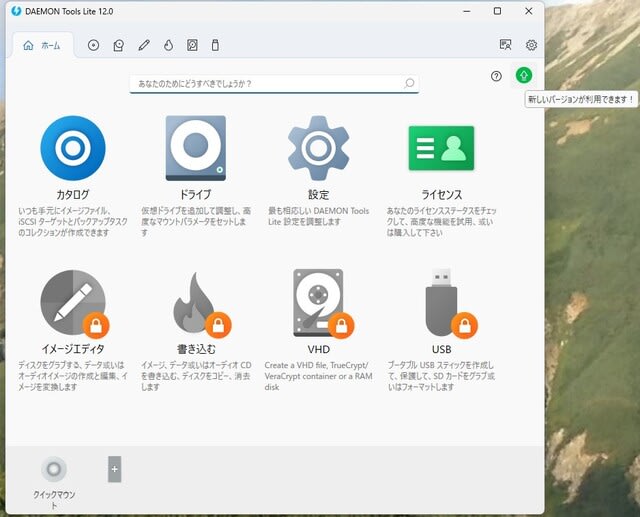Minimize the DAEMON Tools Lite window

[x=467, y=11]
